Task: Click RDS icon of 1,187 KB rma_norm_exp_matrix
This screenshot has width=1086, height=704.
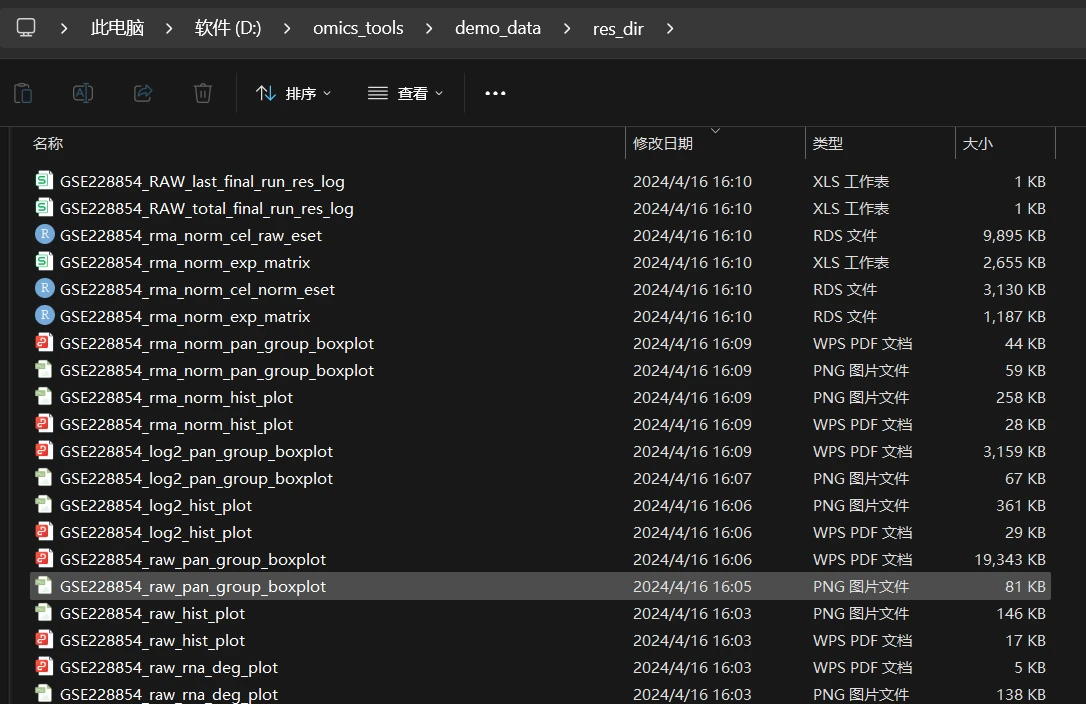Action: pos(44,315)
